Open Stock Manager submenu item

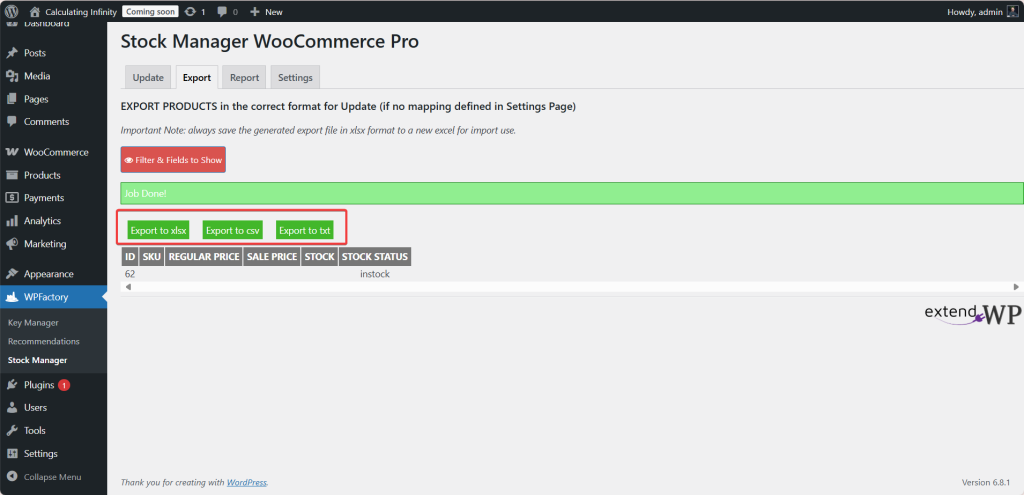(x=37, y=360)
